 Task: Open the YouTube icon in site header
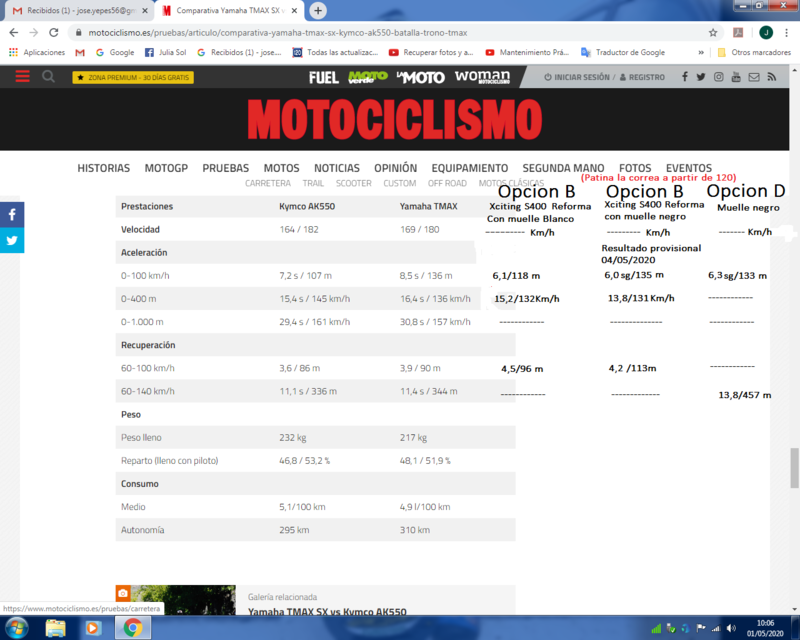pyautogui.click(x=736, y=77)
